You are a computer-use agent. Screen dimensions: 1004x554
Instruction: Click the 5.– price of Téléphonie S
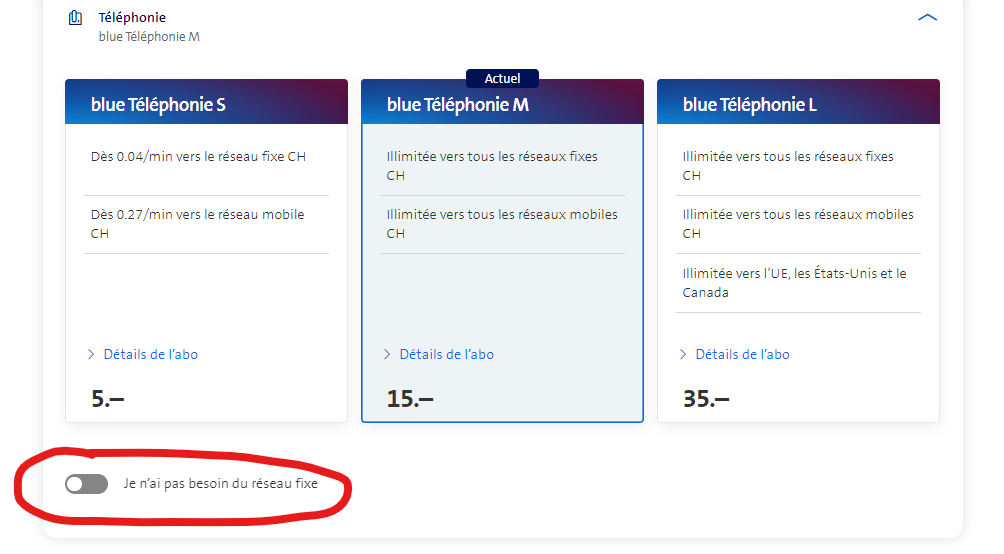pyautogui.click(x=108, y=398)
